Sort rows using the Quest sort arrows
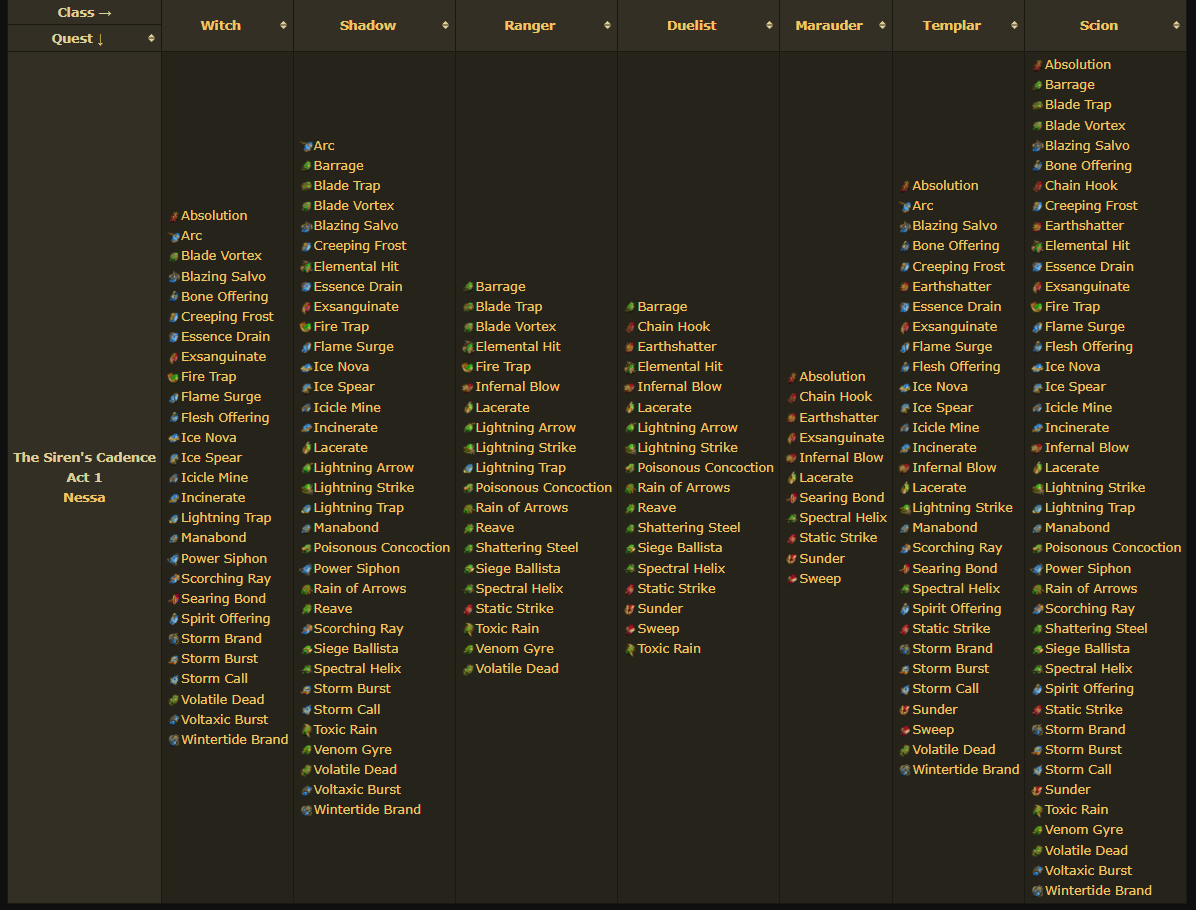1196x910 pixels. pyautogui.click(x=151, y=38)
